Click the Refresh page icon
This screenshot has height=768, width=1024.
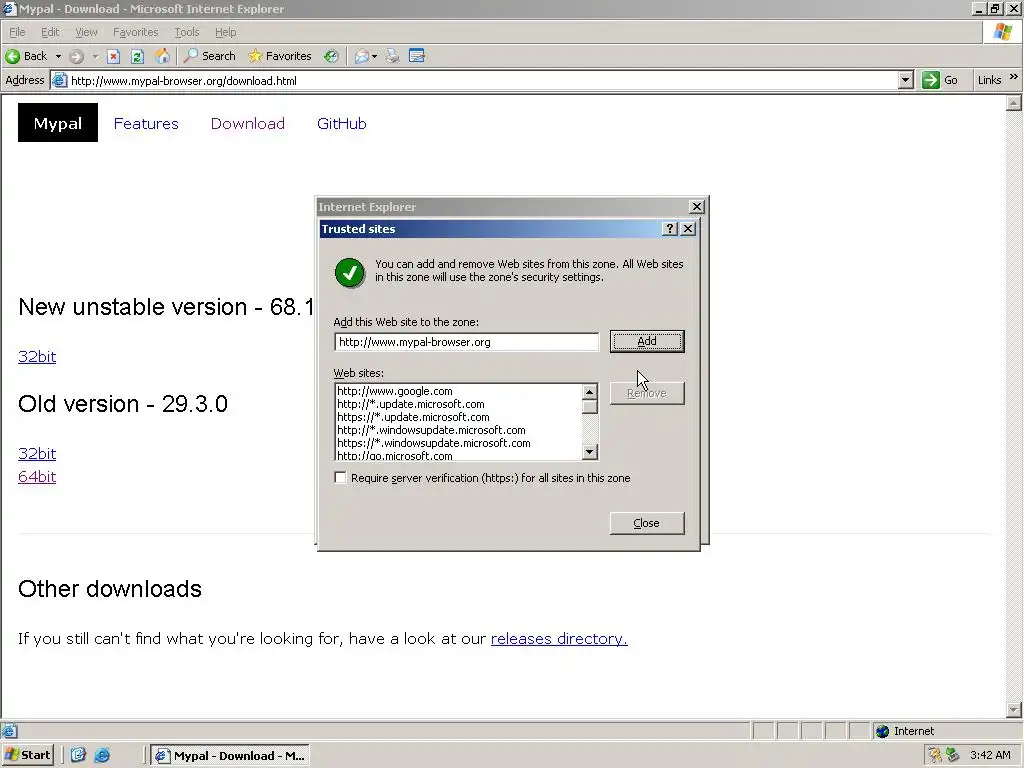coord(137,56)
